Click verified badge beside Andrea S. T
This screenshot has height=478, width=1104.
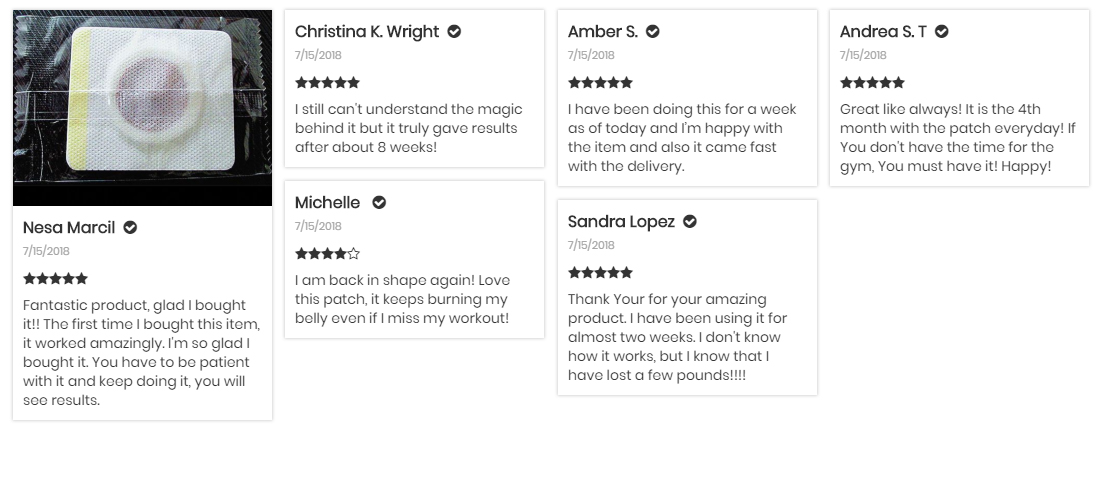tap(941, 31)
